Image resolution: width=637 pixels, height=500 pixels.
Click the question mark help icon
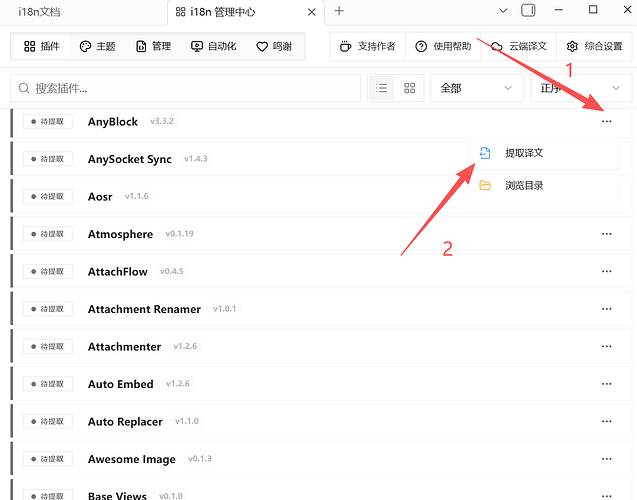(421, 46)
